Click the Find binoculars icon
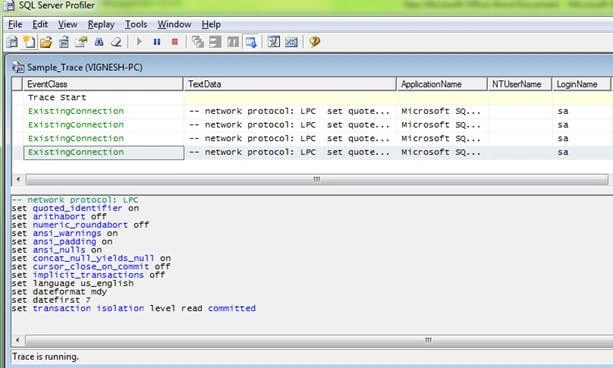Image resolution: width=613 pixels, height=368 pixels. (x=99, y=41)
